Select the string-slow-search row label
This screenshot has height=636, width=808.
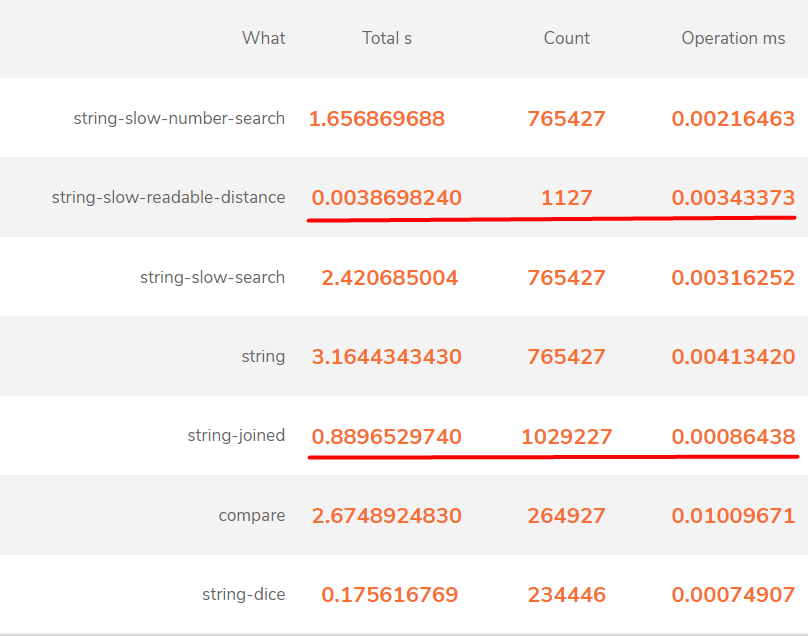(212, 277)
